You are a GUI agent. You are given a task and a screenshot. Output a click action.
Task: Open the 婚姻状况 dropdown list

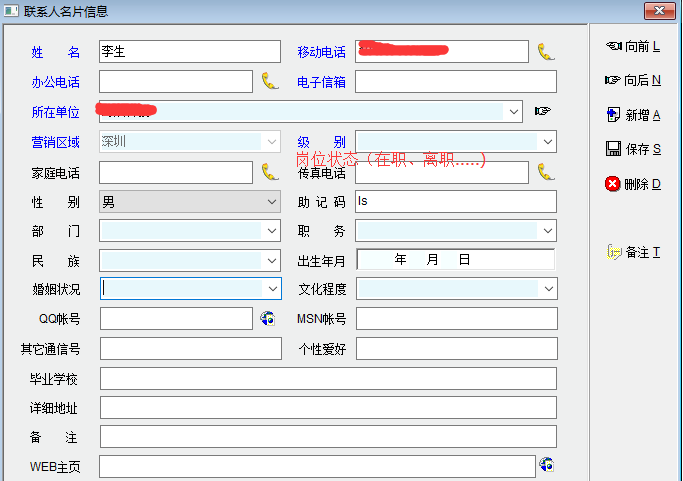(x=272, y=289)
